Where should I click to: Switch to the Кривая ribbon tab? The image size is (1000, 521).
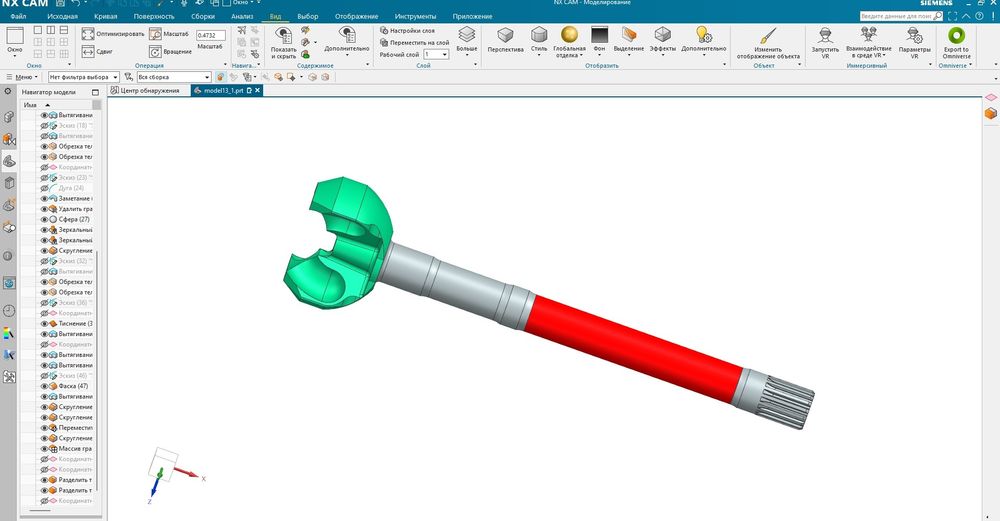point(105,17)
